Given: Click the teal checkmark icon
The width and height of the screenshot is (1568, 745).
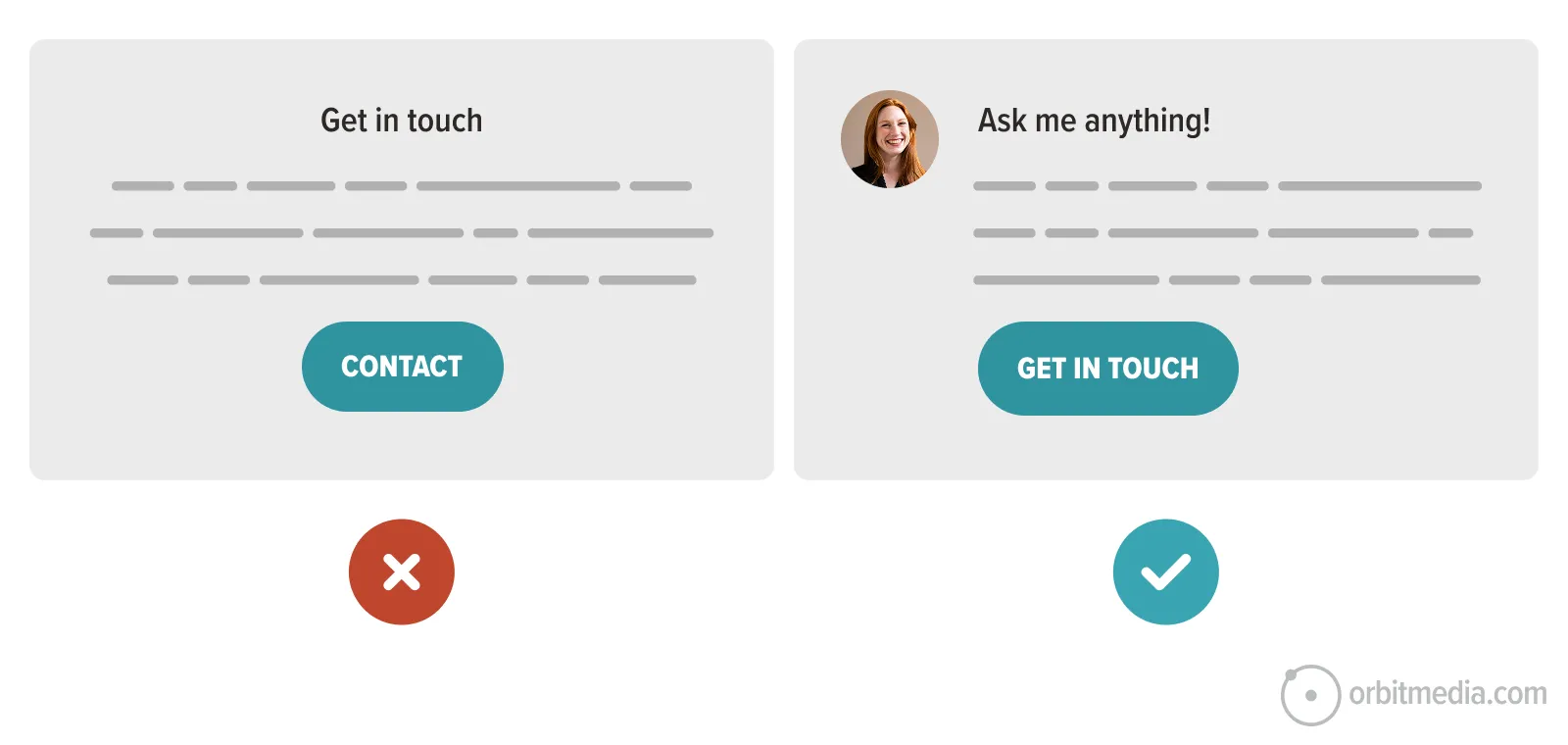Looking at the screenshot, I should (1165, 571).
